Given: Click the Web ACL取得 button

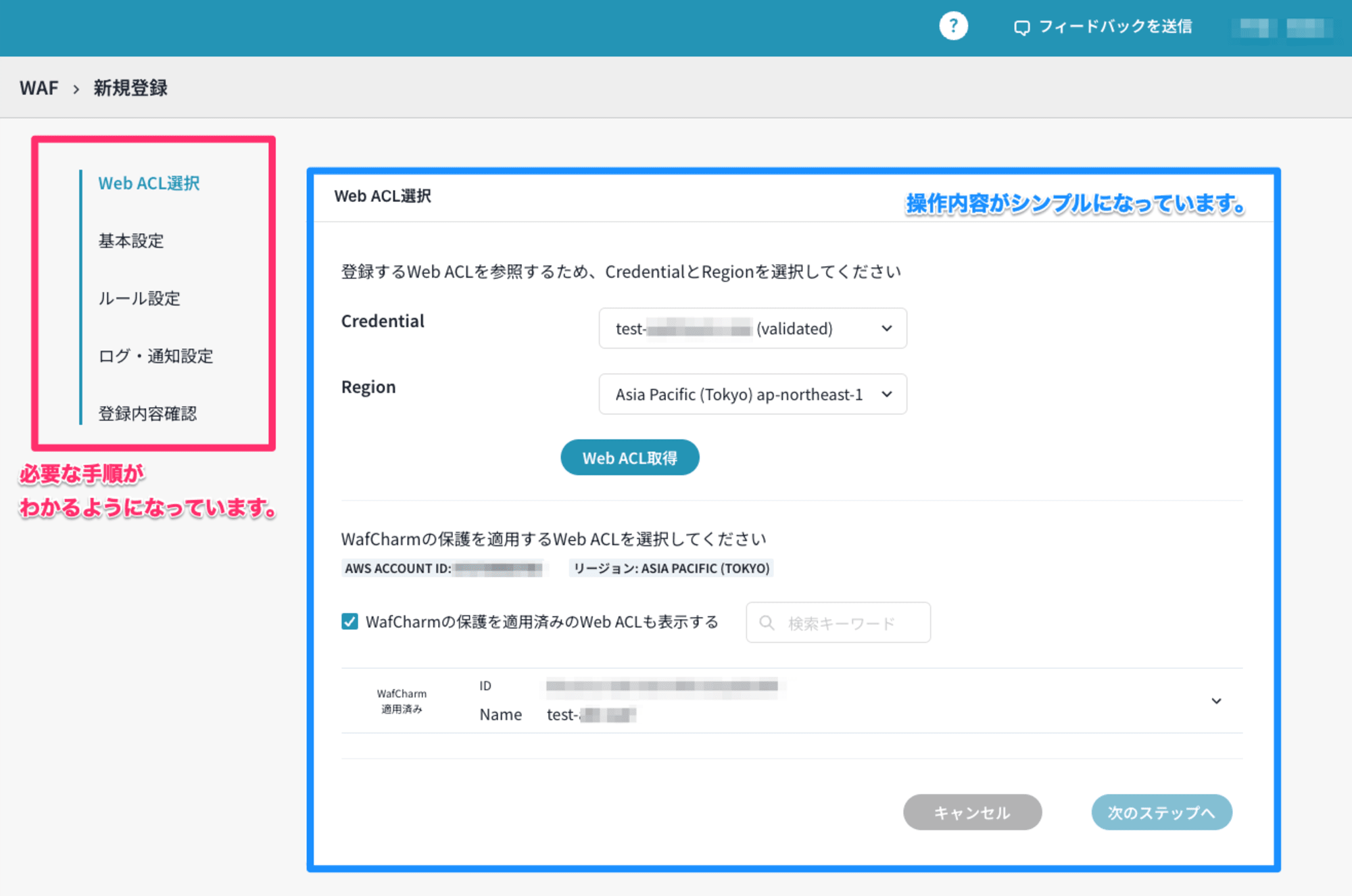Looking at the screenshot, I should [x=629, y=457].
